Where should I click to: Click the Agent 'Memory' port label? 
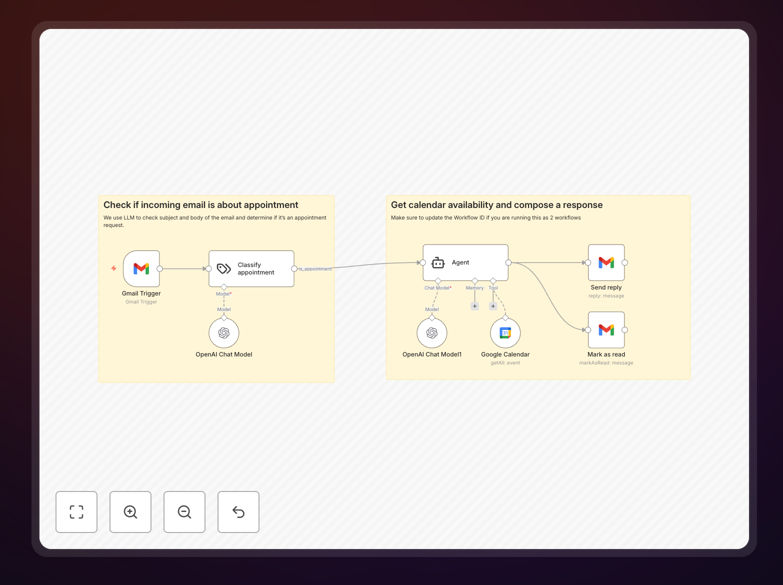[x=474, y=288]
